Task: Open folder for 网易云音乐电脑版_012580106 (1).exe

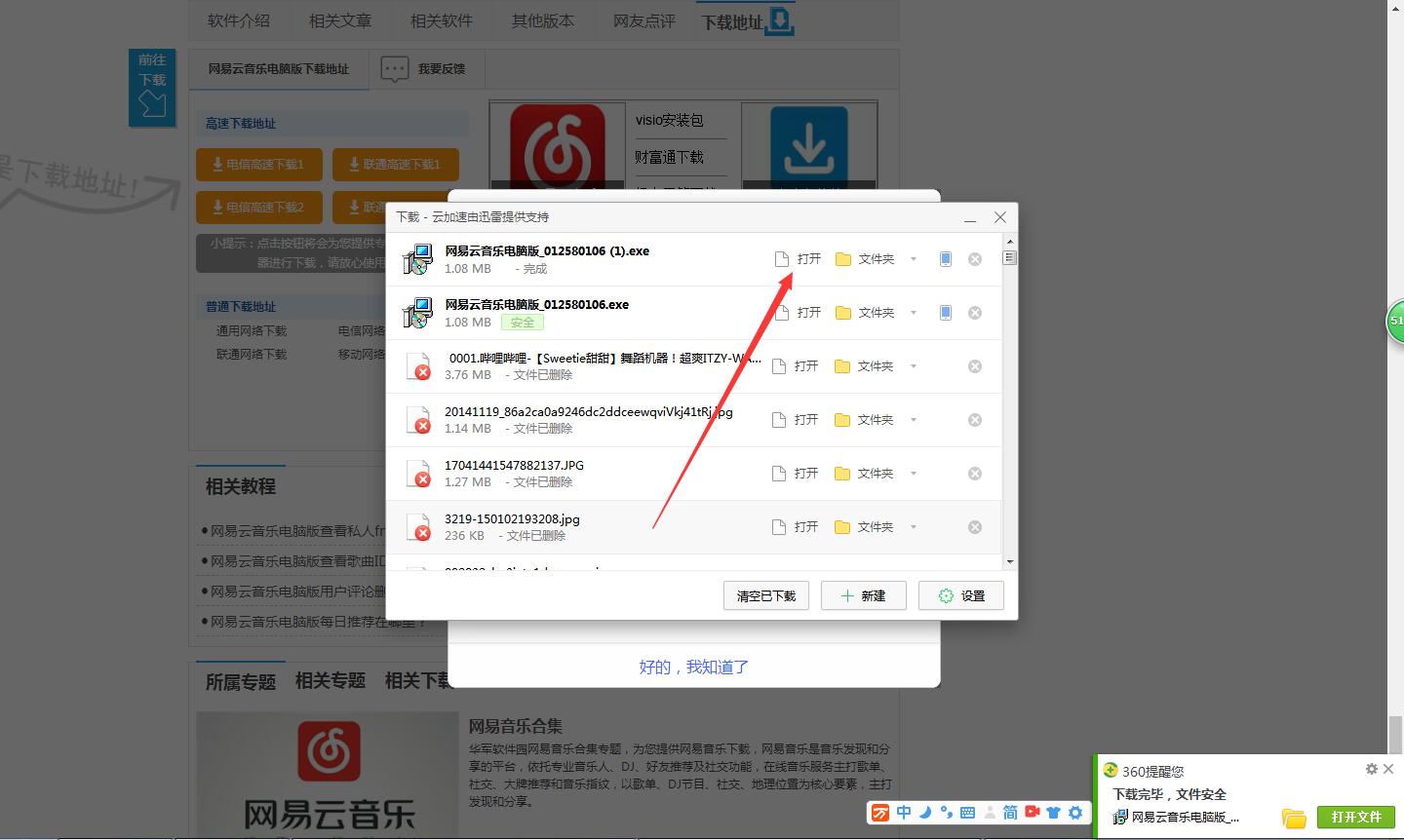Action: 865,259
